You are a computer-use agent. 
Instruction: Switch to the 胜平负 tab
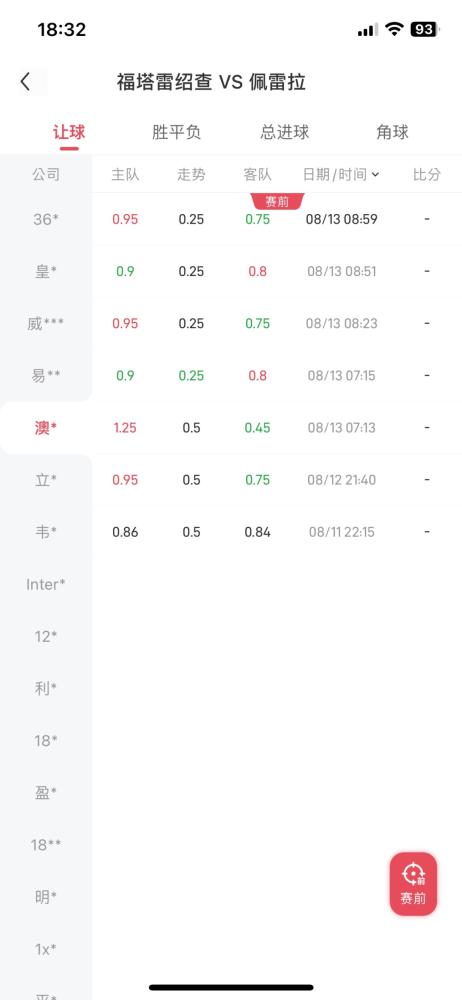point(177,133)
